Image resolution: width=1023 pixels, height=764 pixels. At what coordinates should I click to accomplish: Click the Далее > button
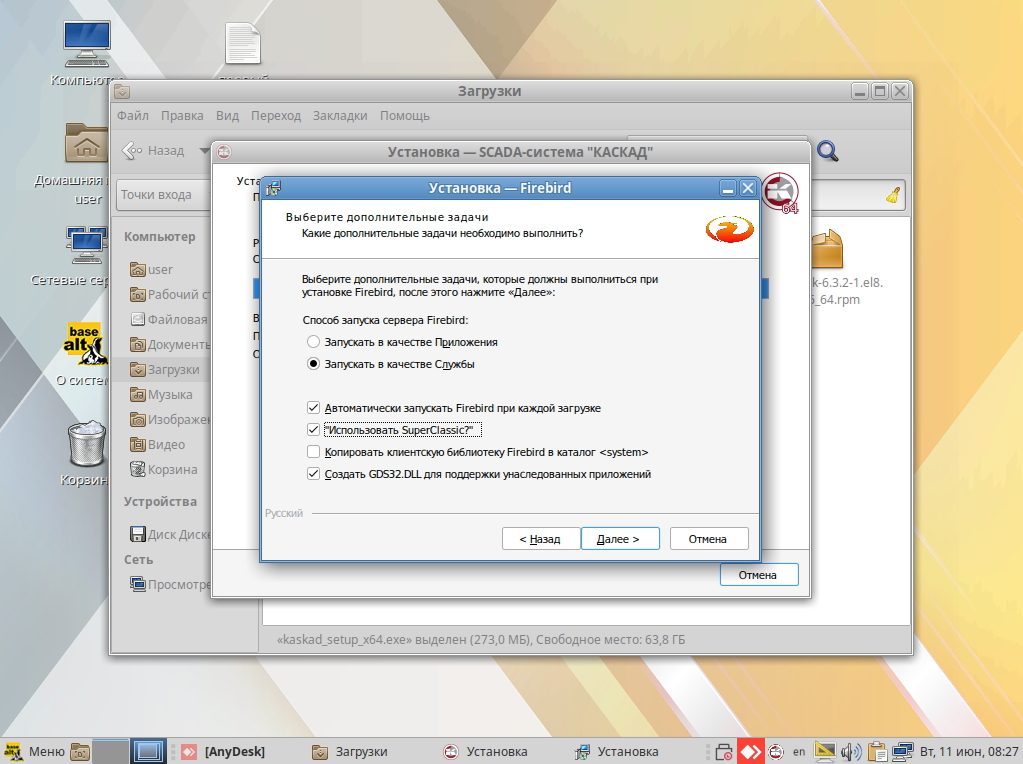tap(619, 539)
